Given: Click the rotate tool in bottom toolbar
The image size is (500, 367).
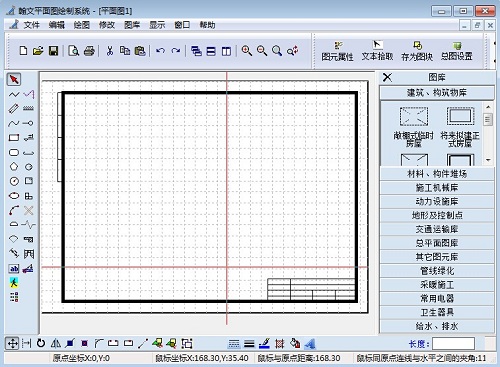Looking at the screenshot, I should click(41, 343).
